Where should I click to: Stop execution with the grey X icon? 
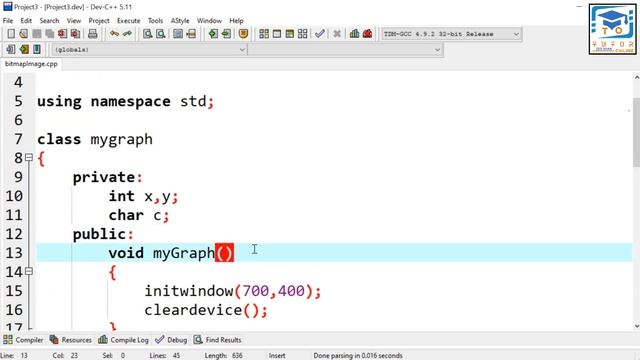tap(337, 34)
